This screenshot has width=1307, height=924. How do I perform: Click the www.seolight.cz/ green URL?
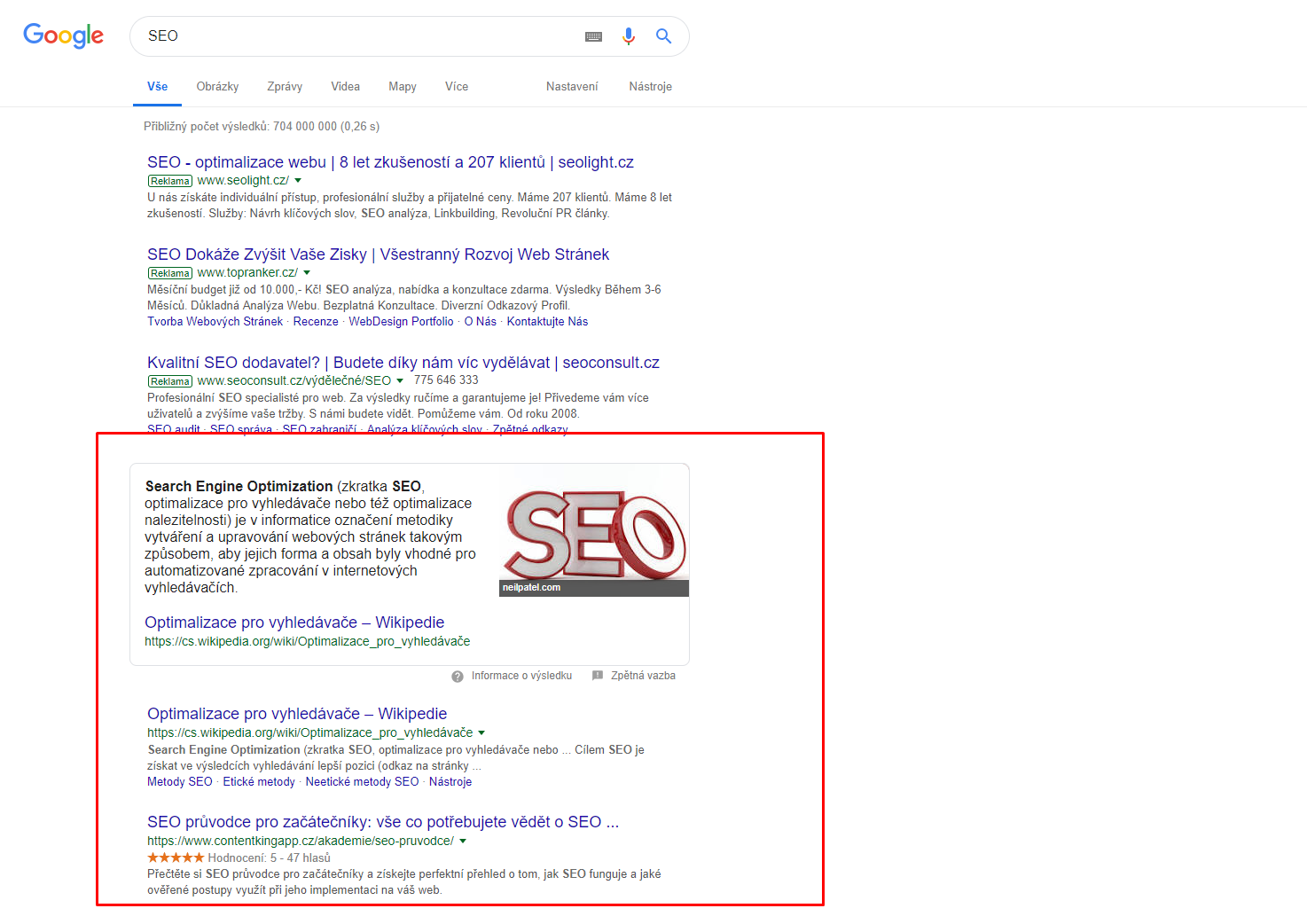pos(243,181)
